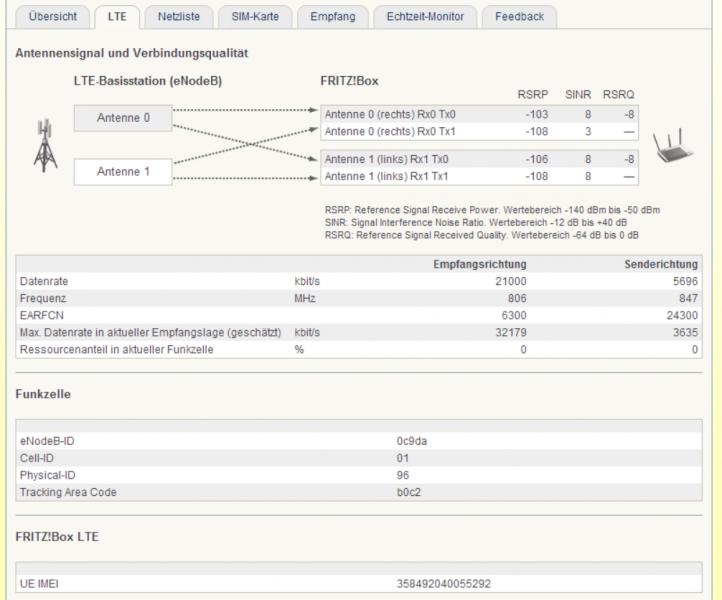Click the RSRP legend explanation line
Viewport: 722px width, 600px height.
pos(492,210)
